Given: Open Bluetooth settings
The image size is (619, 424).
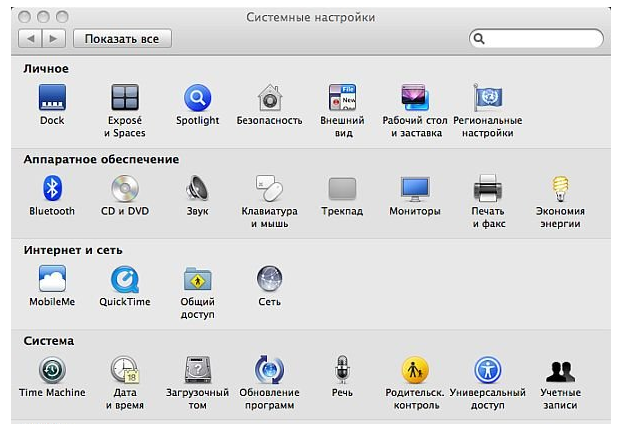Looking at the screenshot, I should coord(52,188).
